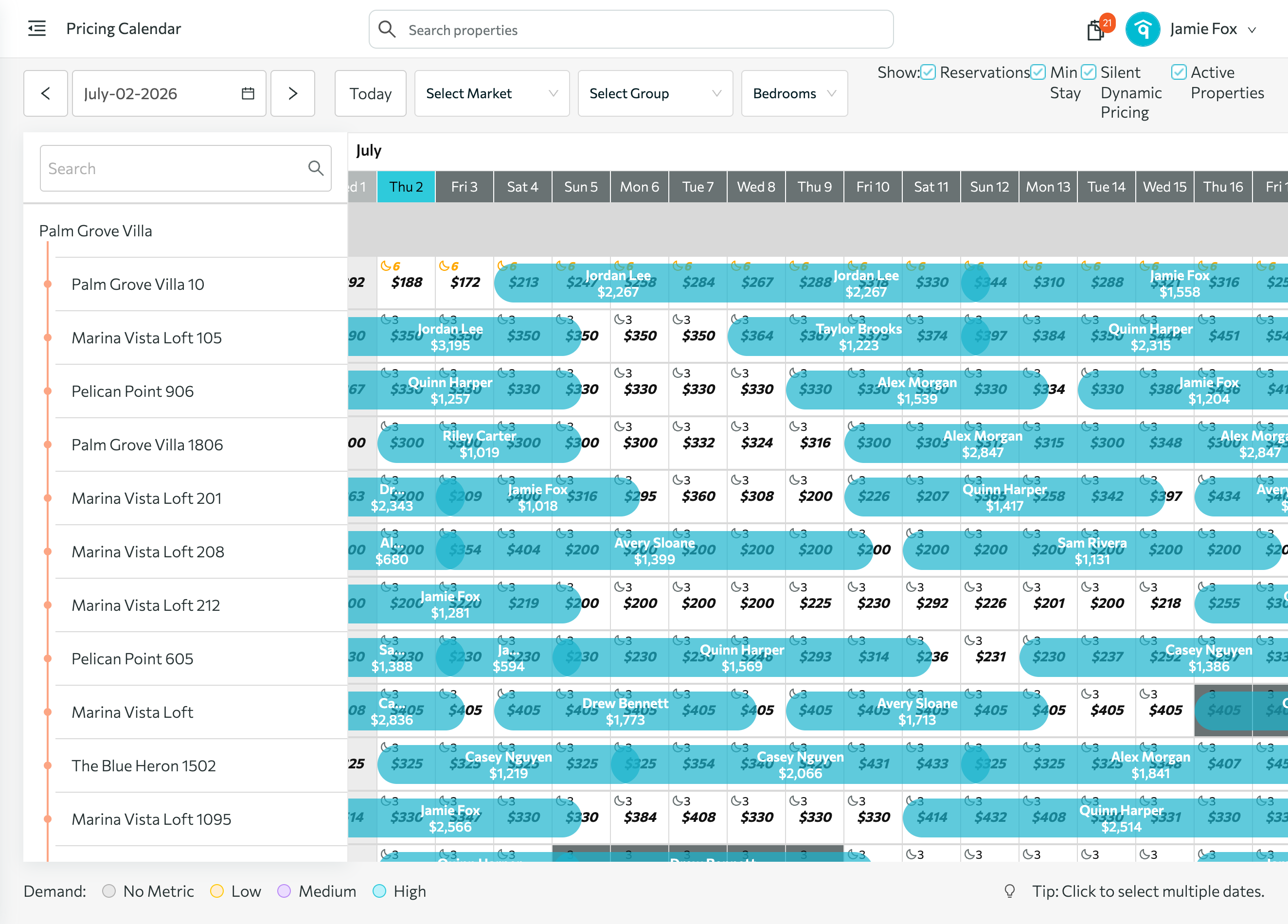Jump to Today button
The width and height of the screenshot is (1288, 924).
click(x=370, y=93)
